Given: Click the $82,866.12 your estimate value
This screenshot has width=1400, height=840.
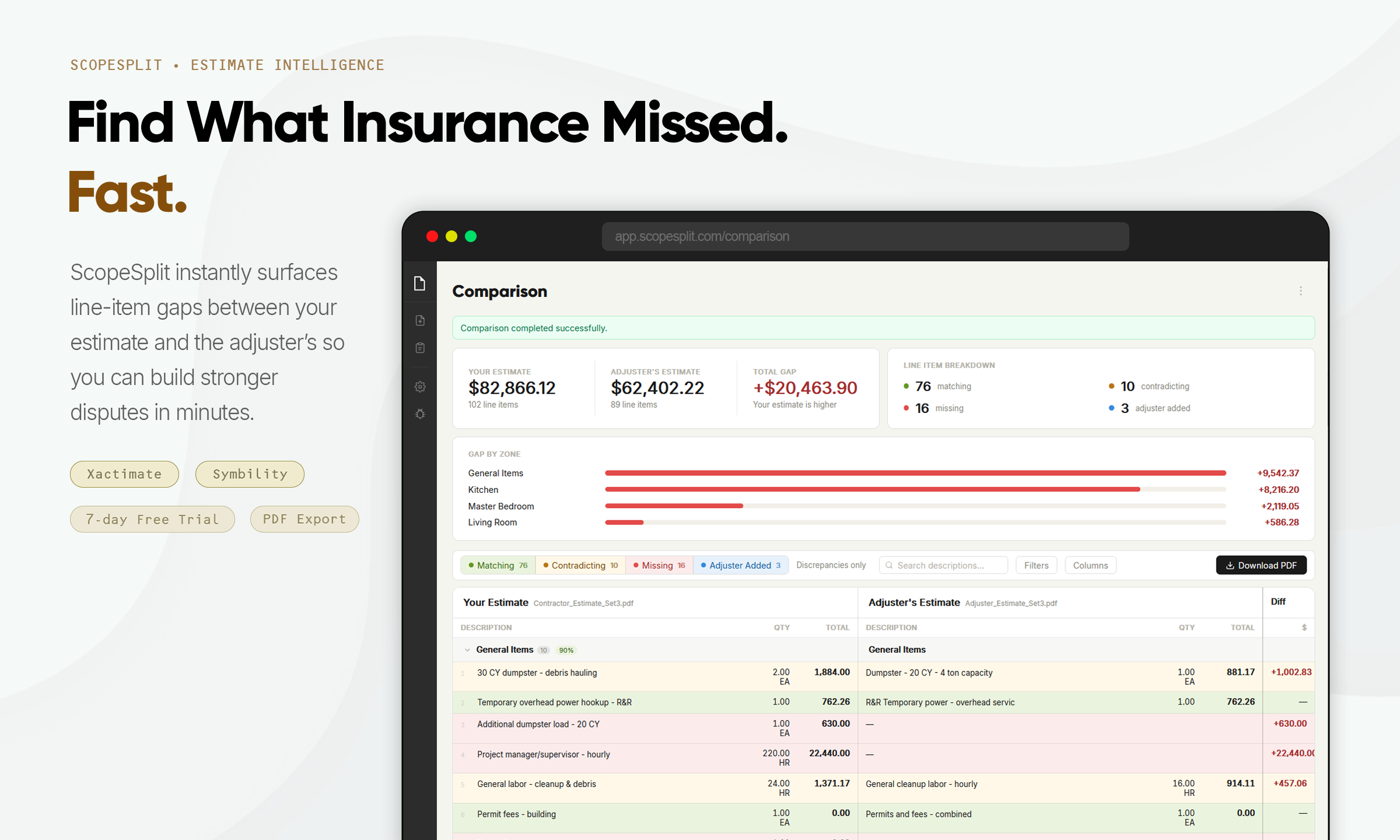Looking at the screenshot, I should [x=512, y=388].
